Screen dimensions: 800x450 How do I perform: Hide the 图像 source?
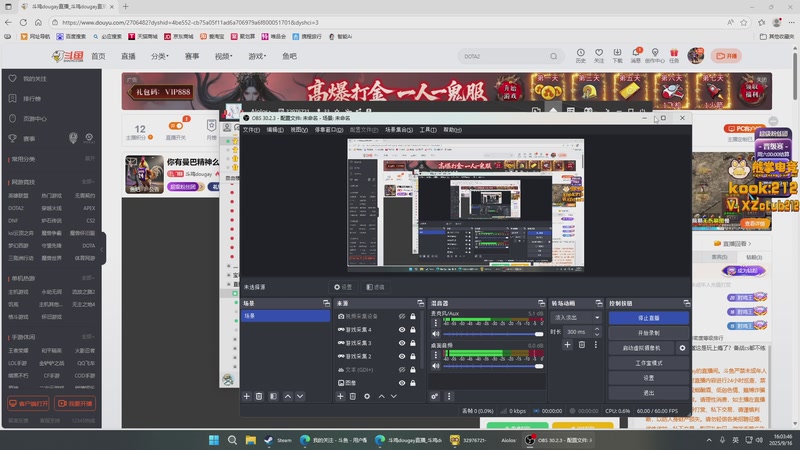[402, 383]
